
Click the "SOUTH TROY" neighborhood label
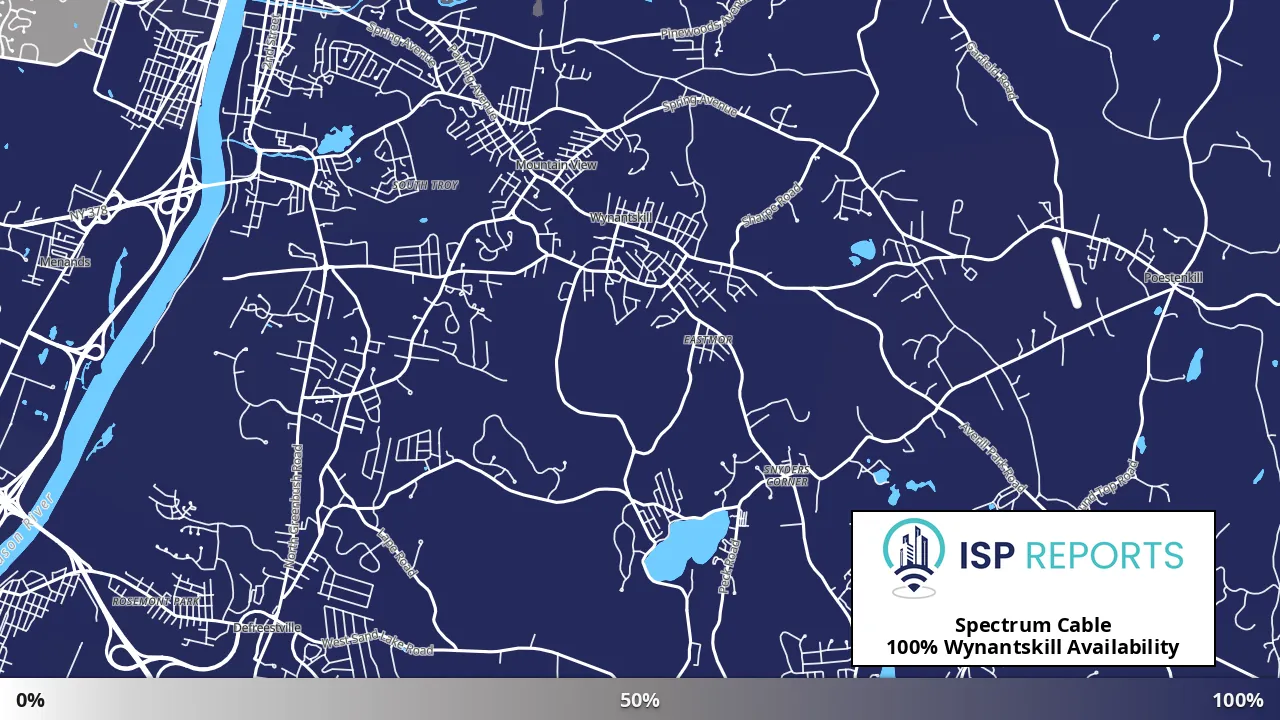[425, 185]
